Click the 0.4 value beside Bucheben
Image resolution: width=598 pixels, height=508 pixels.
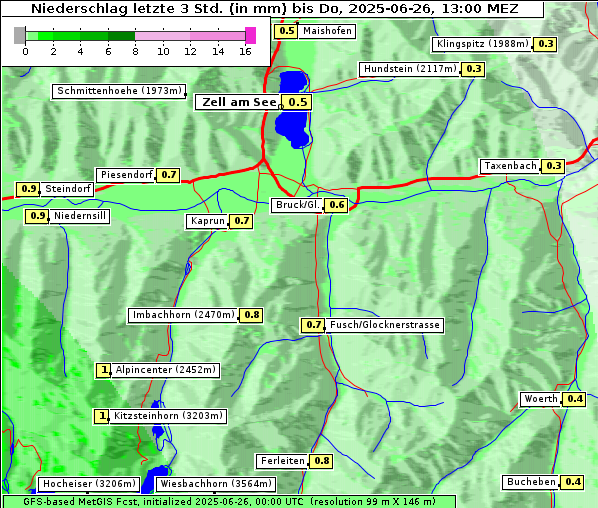[x=572, y=482]
